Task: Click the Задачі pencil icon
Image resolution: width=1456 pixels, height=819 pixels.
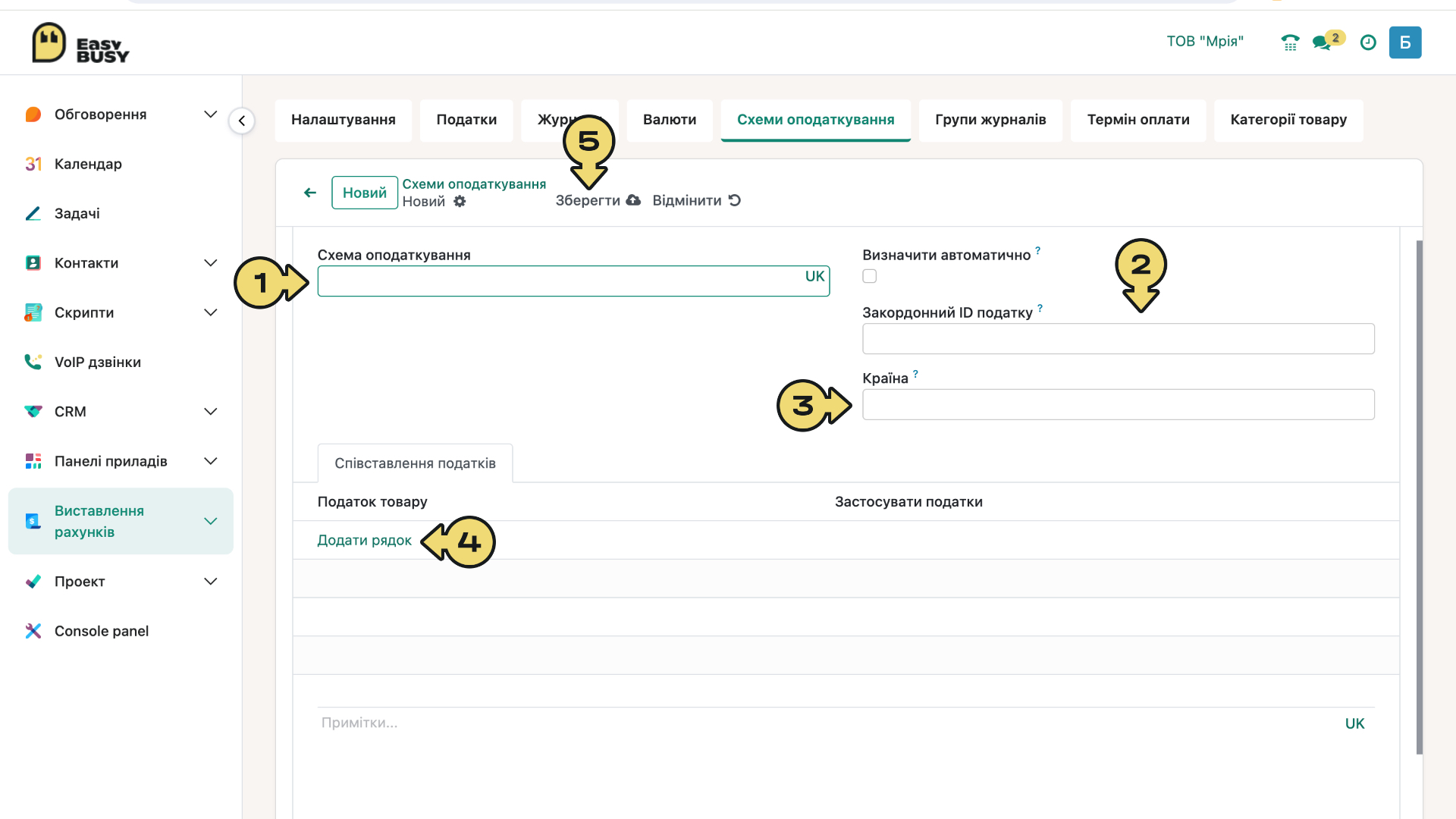Action: tap(33, 213)
